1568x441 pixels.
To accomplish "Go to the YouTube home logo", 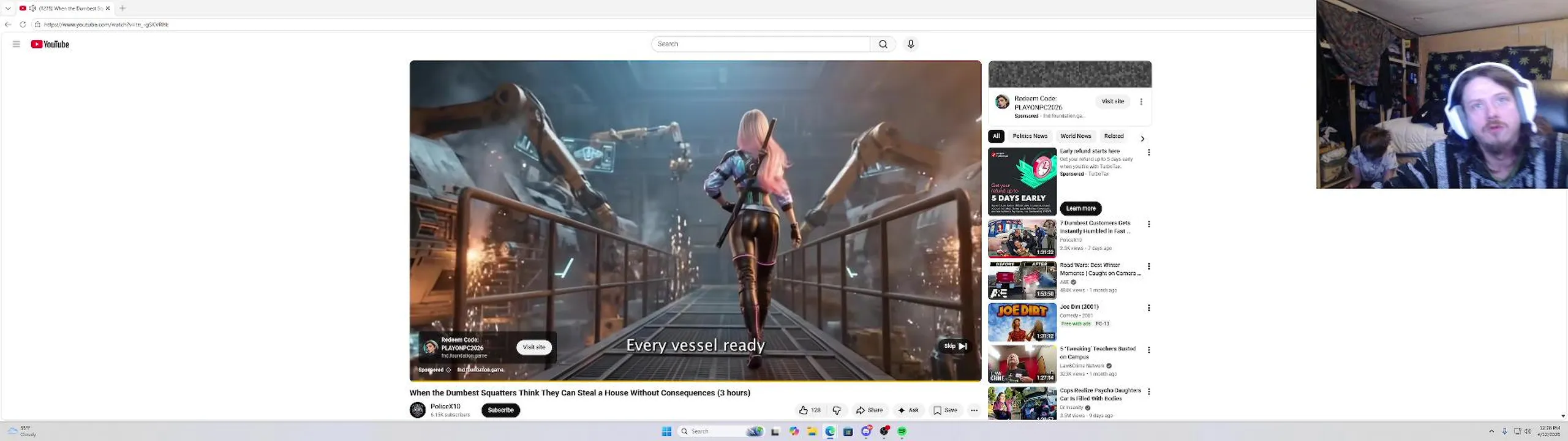I will 50,44.
